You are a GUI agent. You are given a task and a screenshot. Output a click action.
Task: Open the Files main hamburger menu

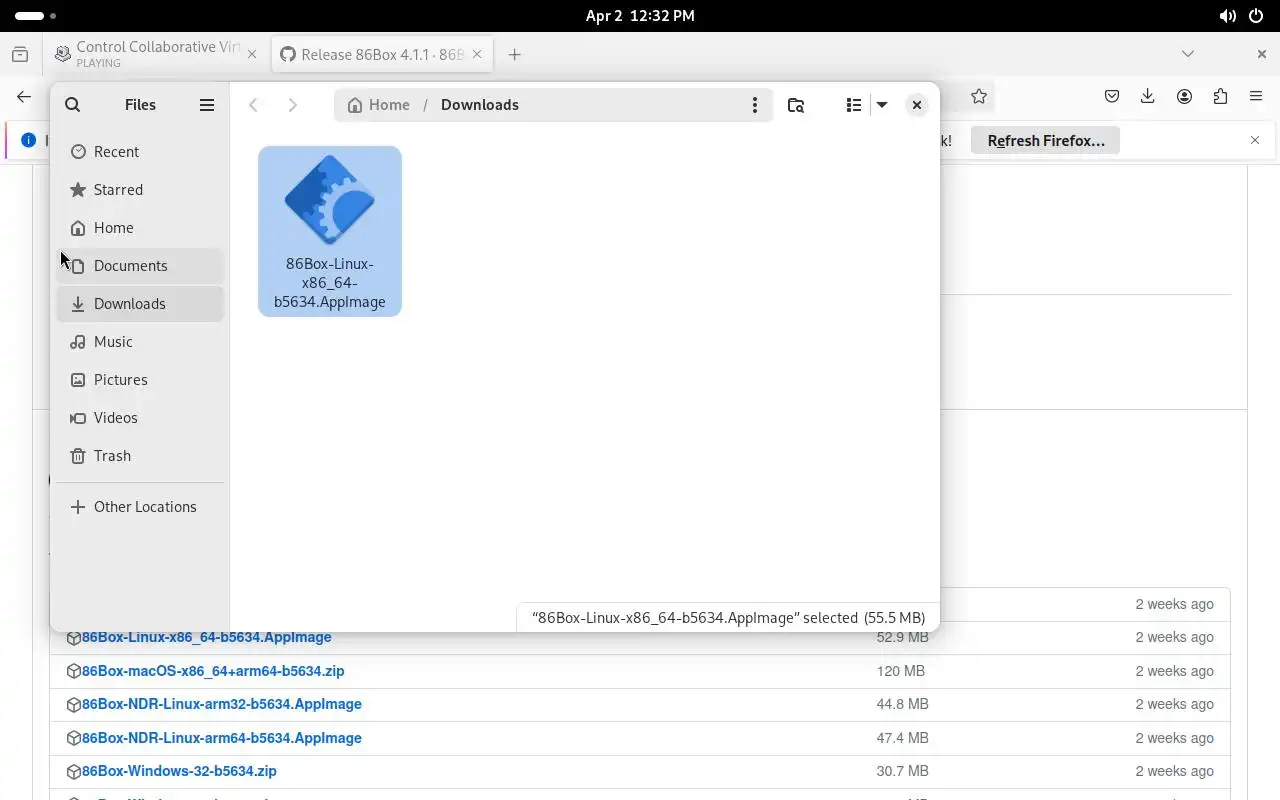(x=207, y=104)
